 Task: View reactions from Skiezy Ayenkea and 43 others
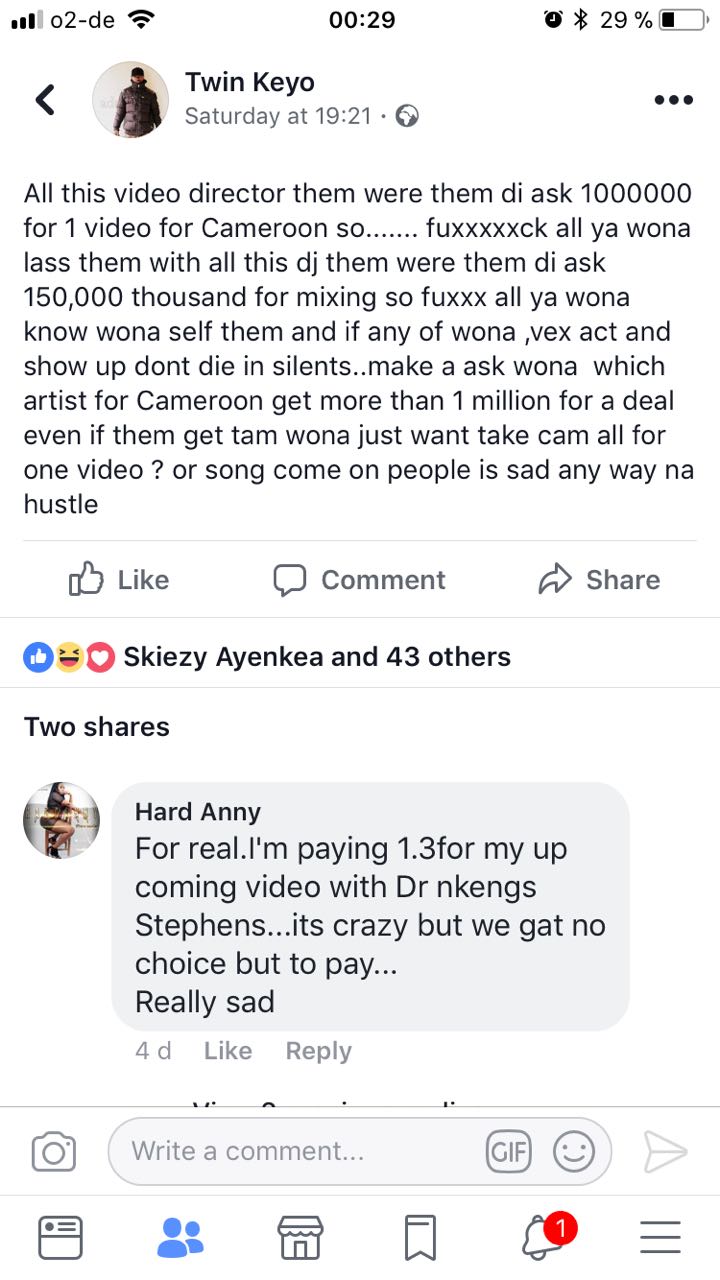point(316,657)
